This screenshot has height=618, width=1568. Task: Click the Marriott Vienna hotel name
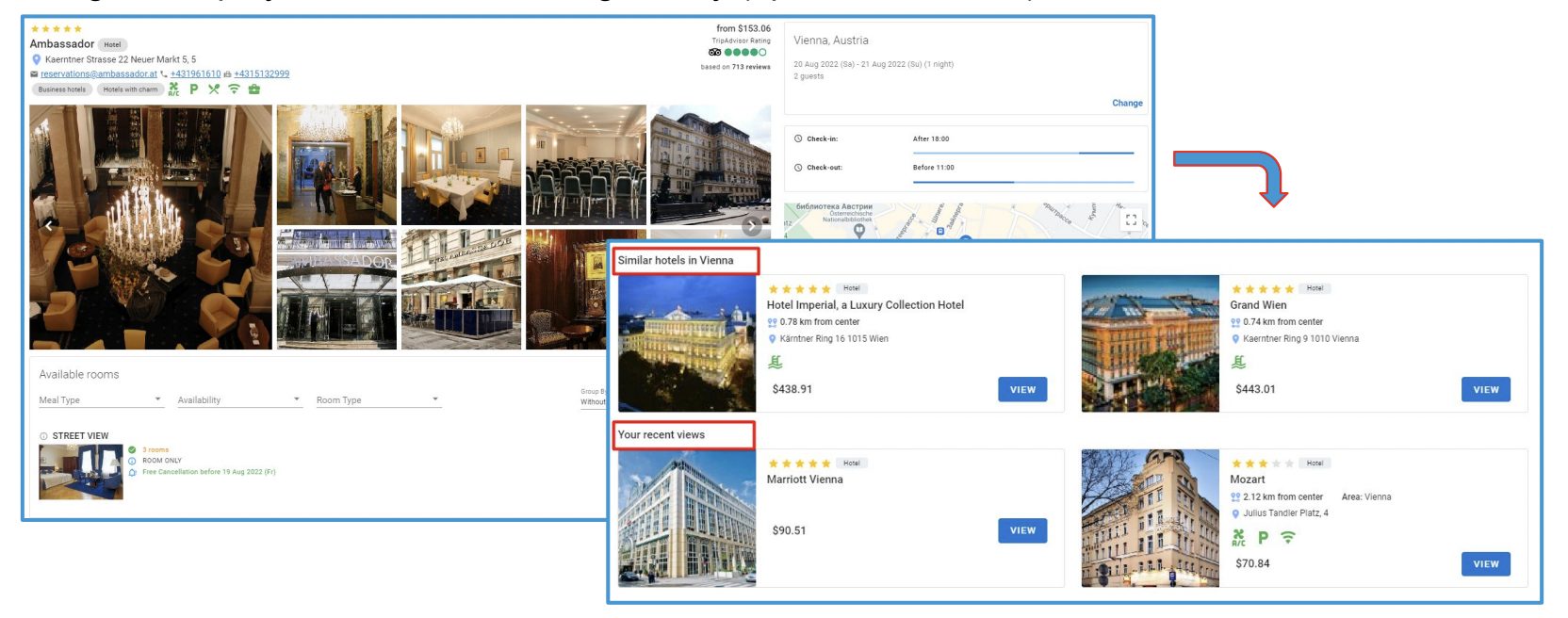click(x=805, y=480)
